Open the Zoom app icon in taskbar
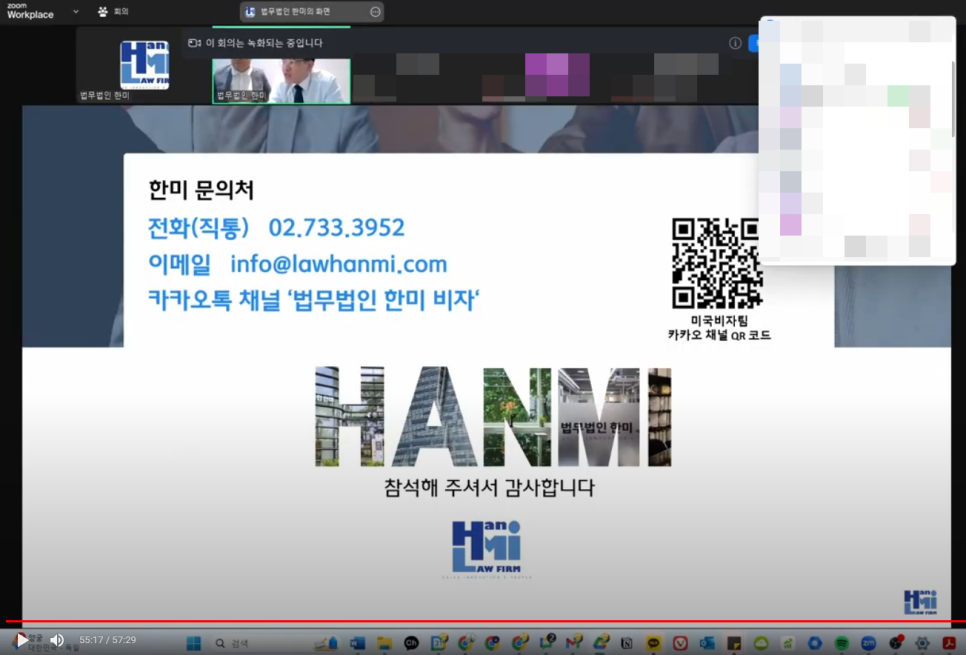Screen dimensions: 966x655 (x=869, y=643)
